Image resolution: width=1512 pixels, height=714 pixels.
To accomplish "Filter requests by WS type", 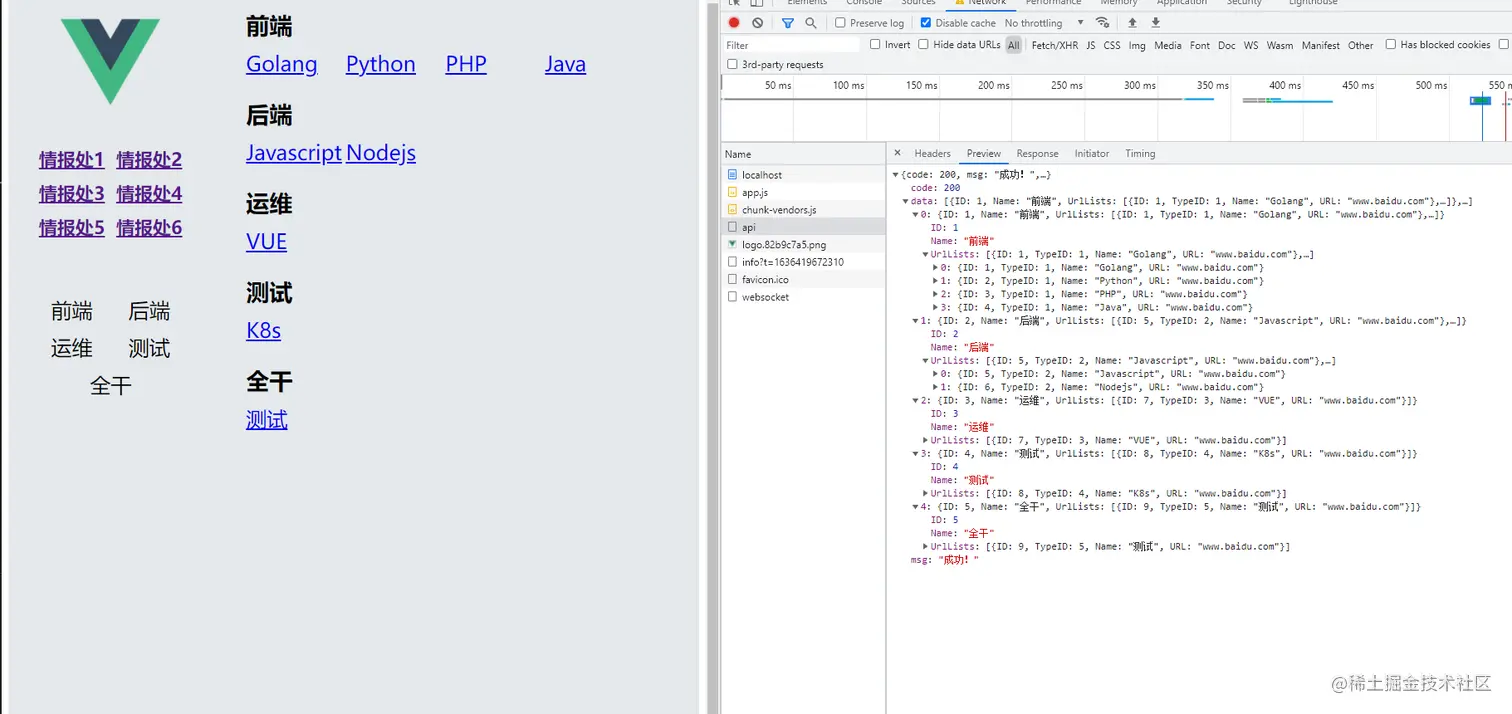I will pos(1251,45).
